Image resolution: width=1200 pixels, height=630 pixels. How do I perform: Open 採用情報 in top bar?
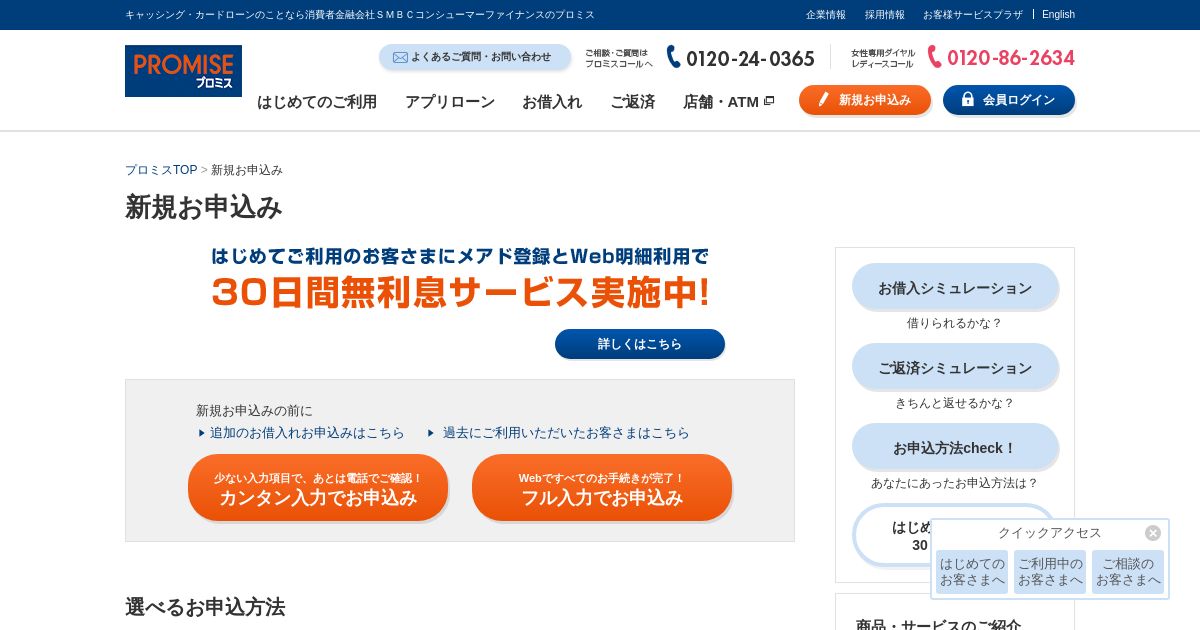click(885, 15)
